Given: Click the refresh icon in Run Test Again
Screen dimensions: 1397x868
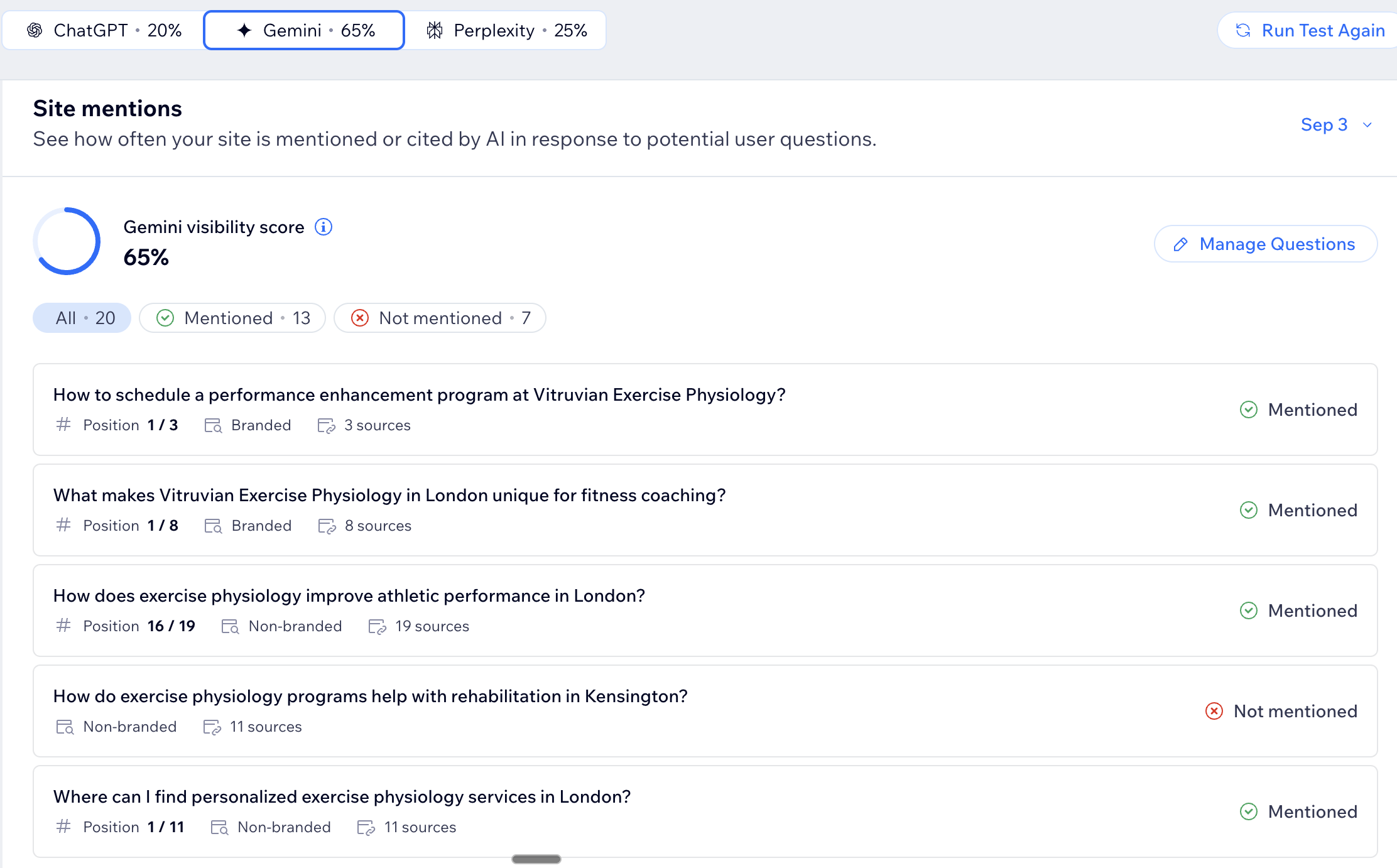Looking at the screenshot, I should tap(1243, 30).
